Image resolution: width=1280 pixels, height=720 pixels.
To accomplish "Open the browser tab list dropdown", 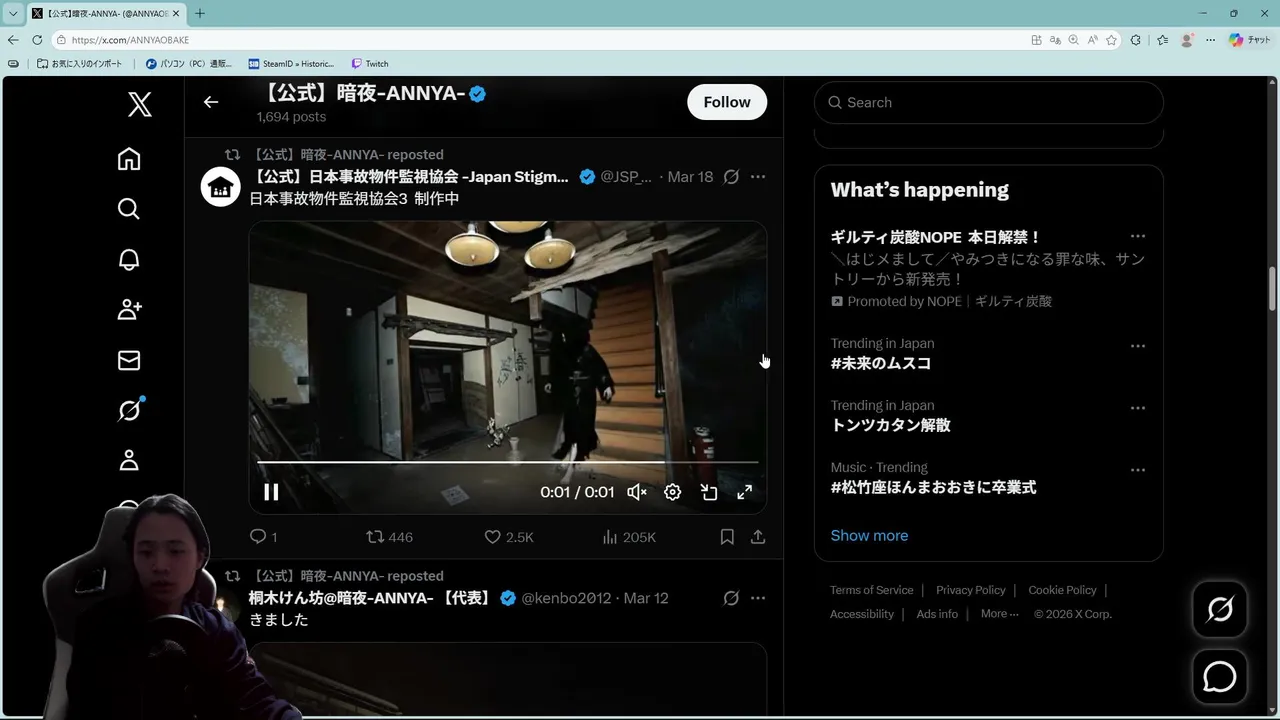I will pos(13,13).
